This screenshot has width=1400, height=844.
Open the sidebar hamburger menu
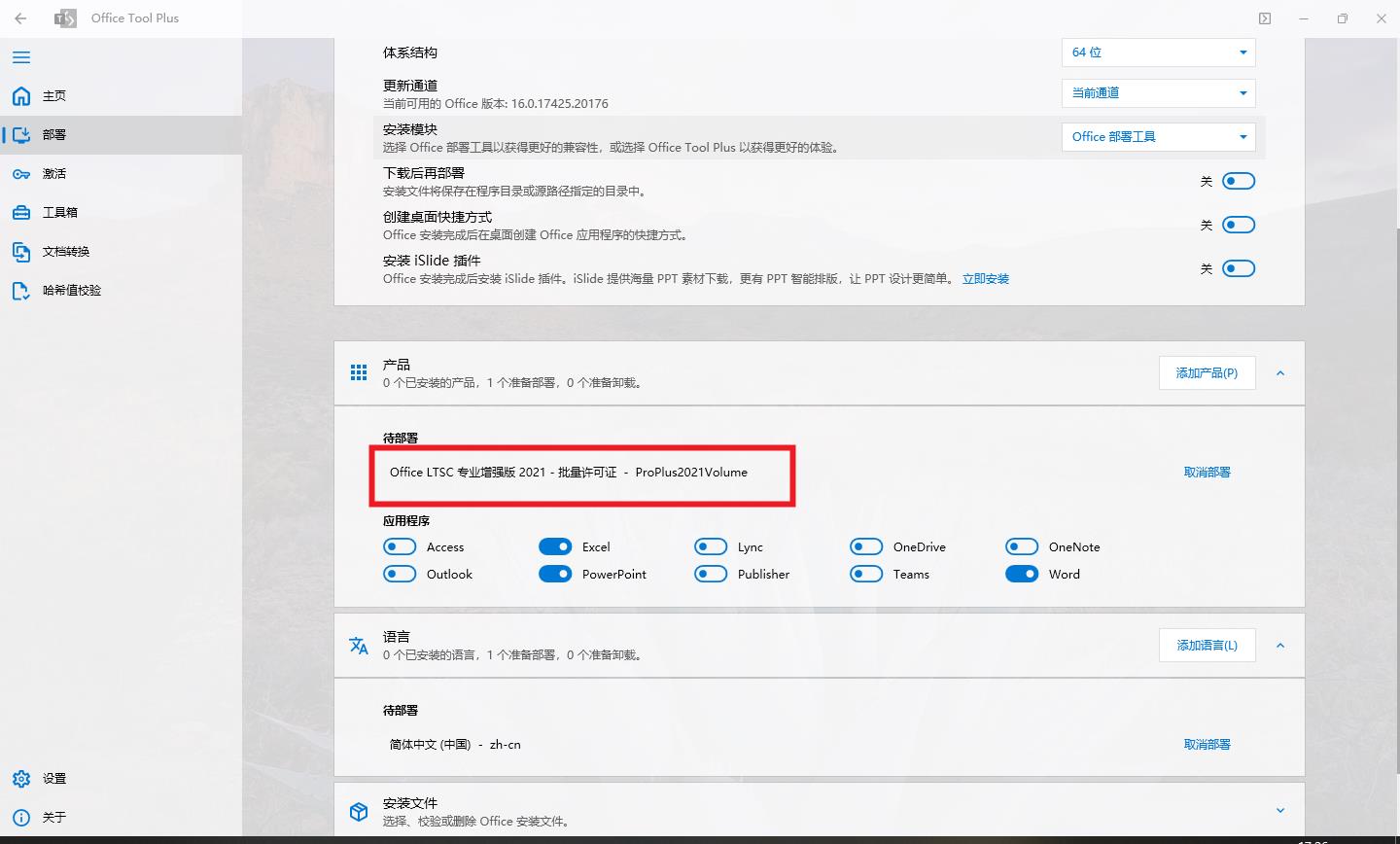(x=21, y=57)
